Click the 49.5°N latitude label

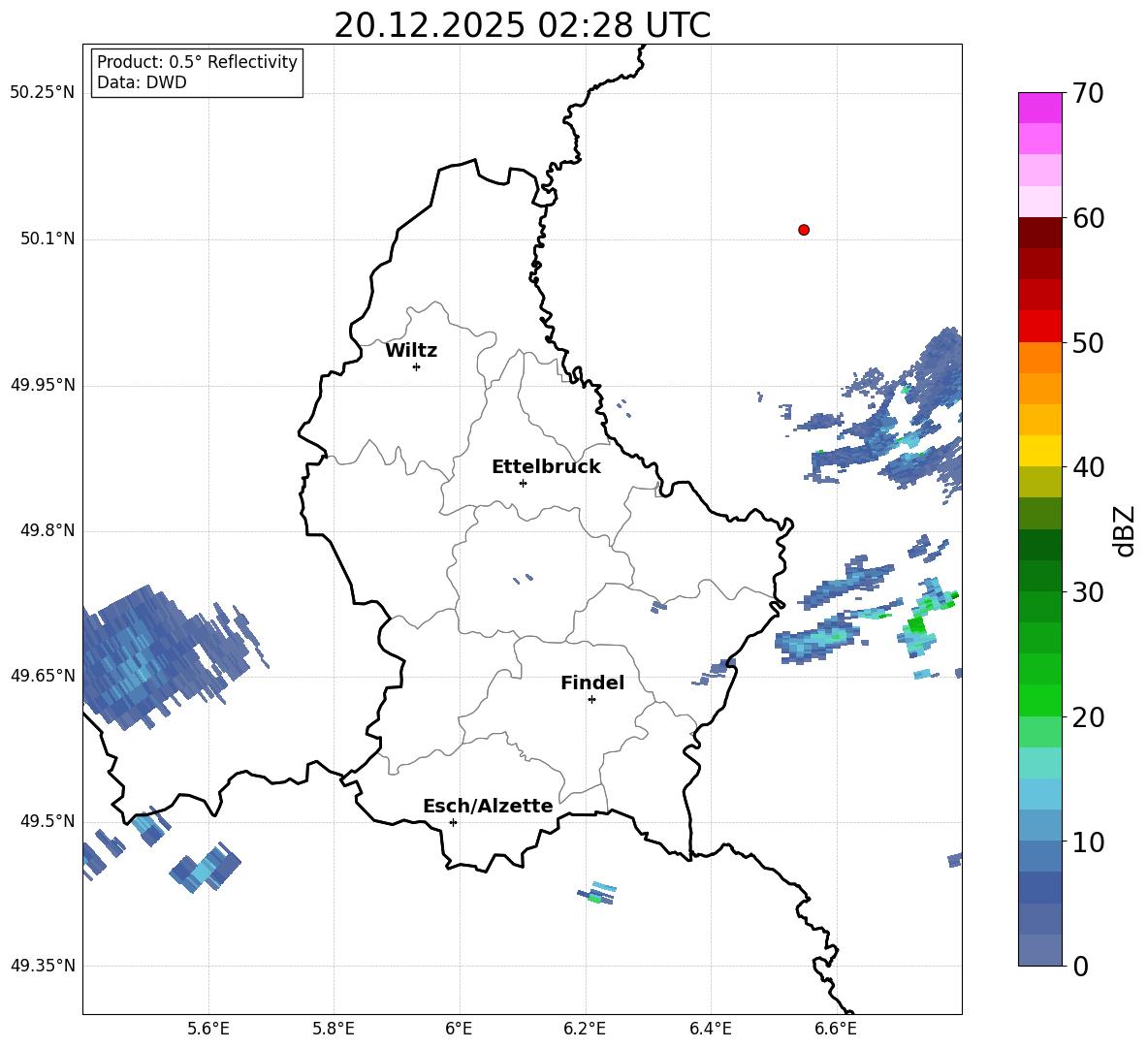pyautogui.click(x=48, y=820)
